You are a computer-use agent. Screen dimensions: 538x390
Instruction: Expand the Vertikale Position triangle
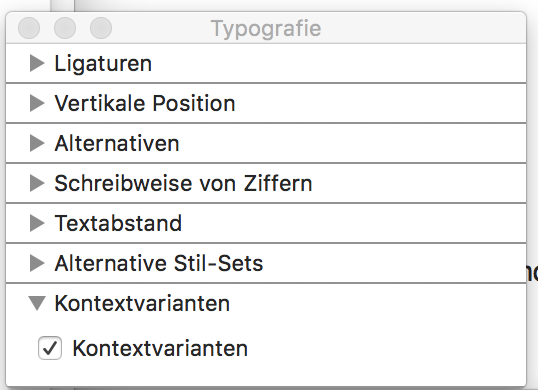[x=37, y=103]
